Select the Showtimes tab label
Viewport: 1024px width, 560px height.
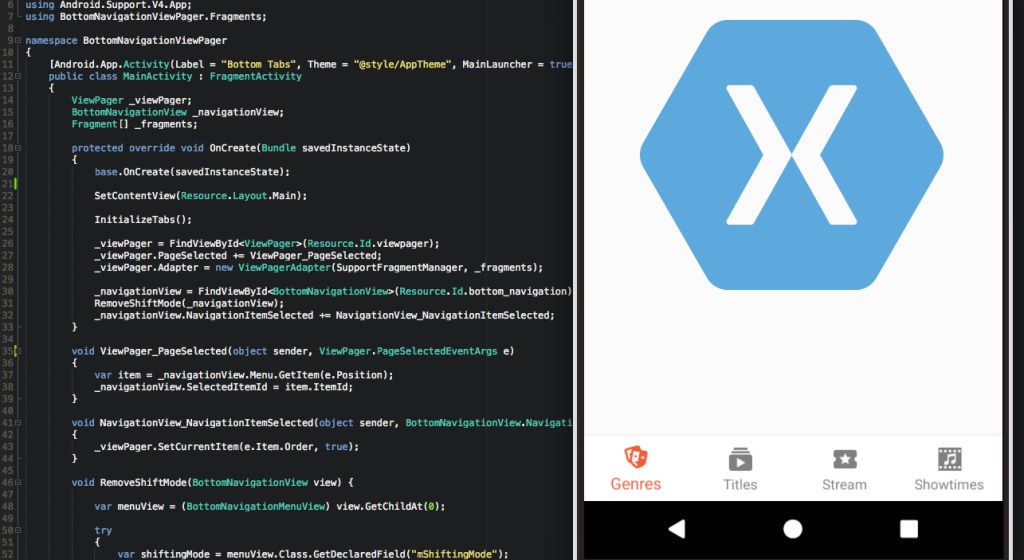(949, 484)
